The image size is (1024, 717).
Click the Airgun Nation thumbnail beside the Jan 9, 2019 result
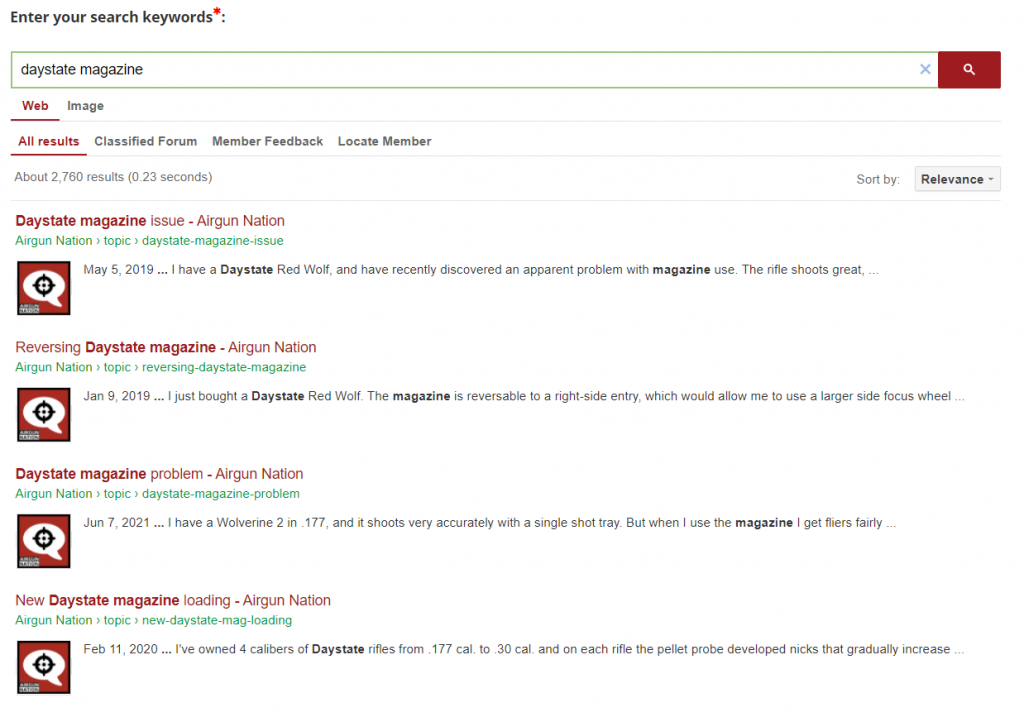point(44,415)
